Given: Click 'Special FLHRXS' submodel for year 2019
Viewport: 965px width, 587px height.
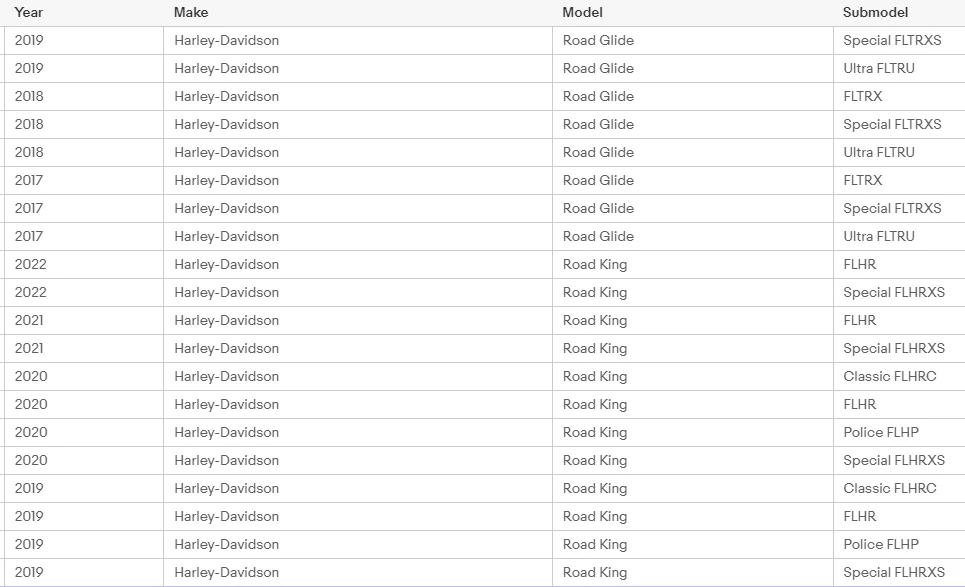Looking at the screenshot, I should coord(894,572).
